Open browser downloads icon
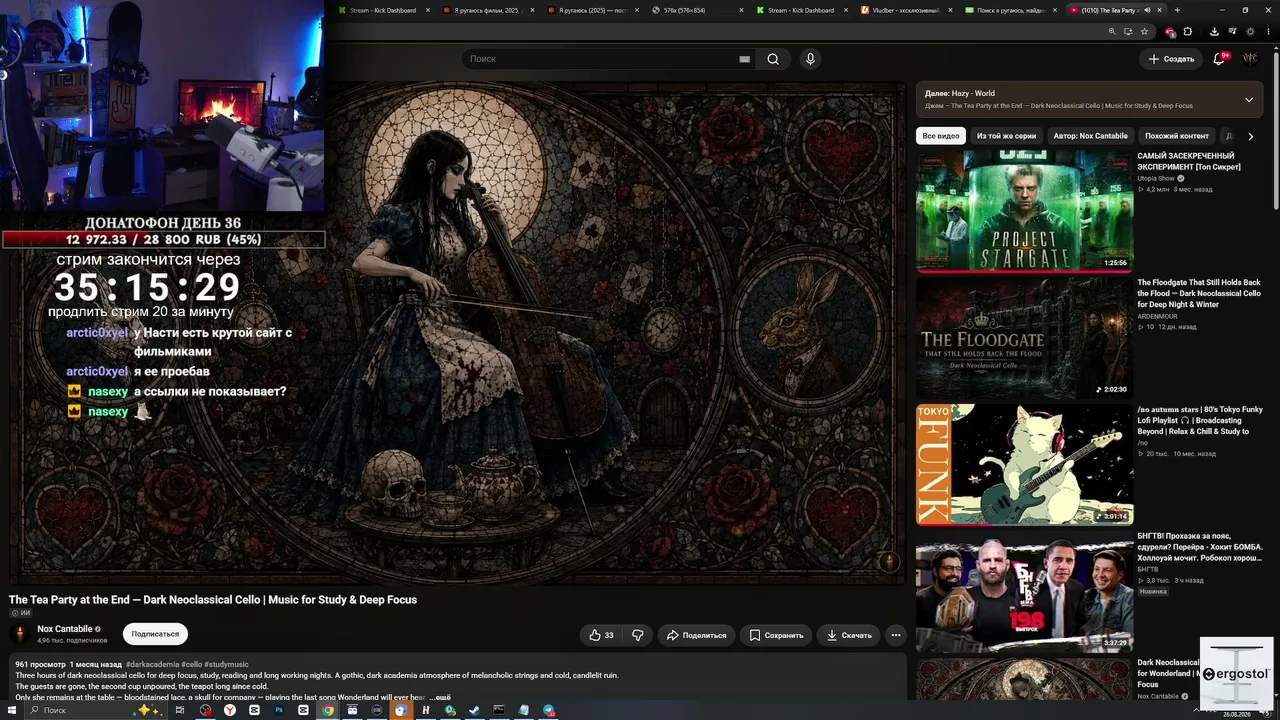Image resolution: width=1280 pixels, height=720 pixels. pos(1214,31)
